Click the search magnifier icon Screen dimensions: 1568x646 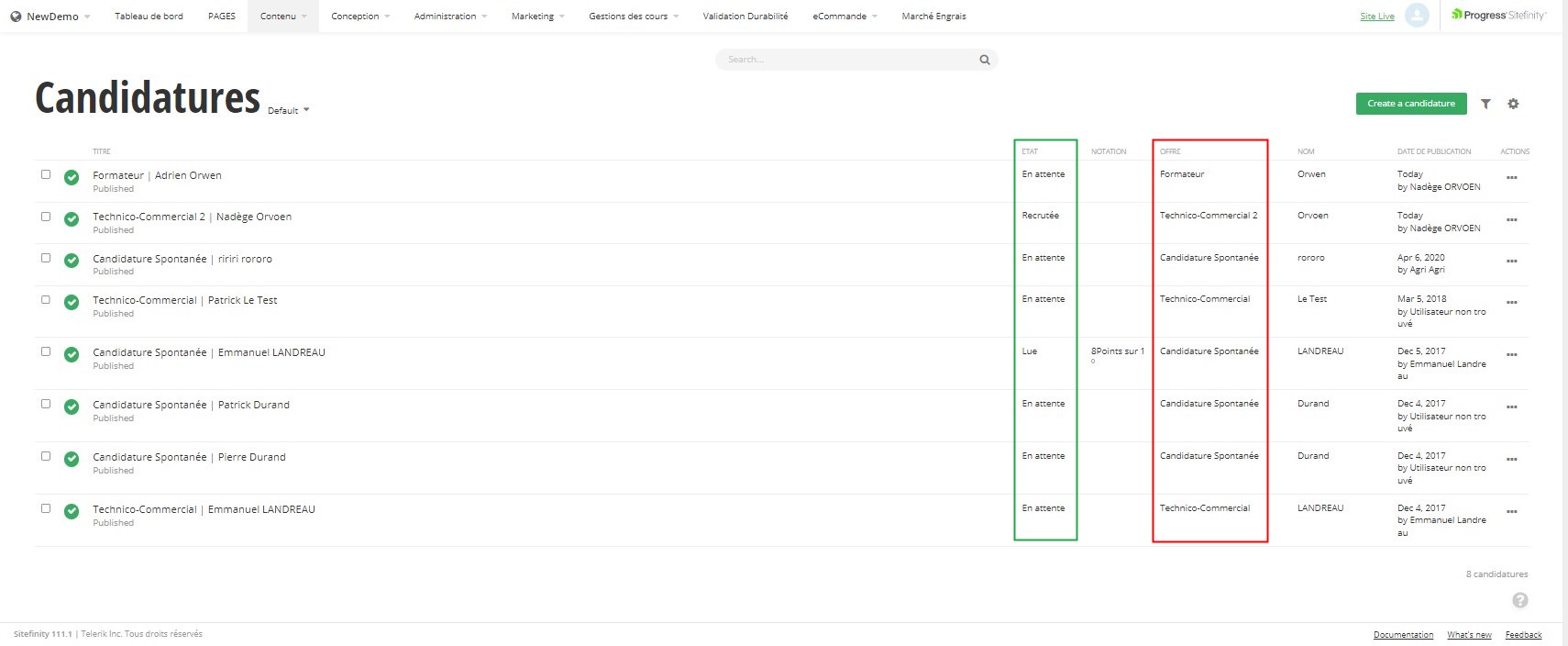[x=984, y=60]
